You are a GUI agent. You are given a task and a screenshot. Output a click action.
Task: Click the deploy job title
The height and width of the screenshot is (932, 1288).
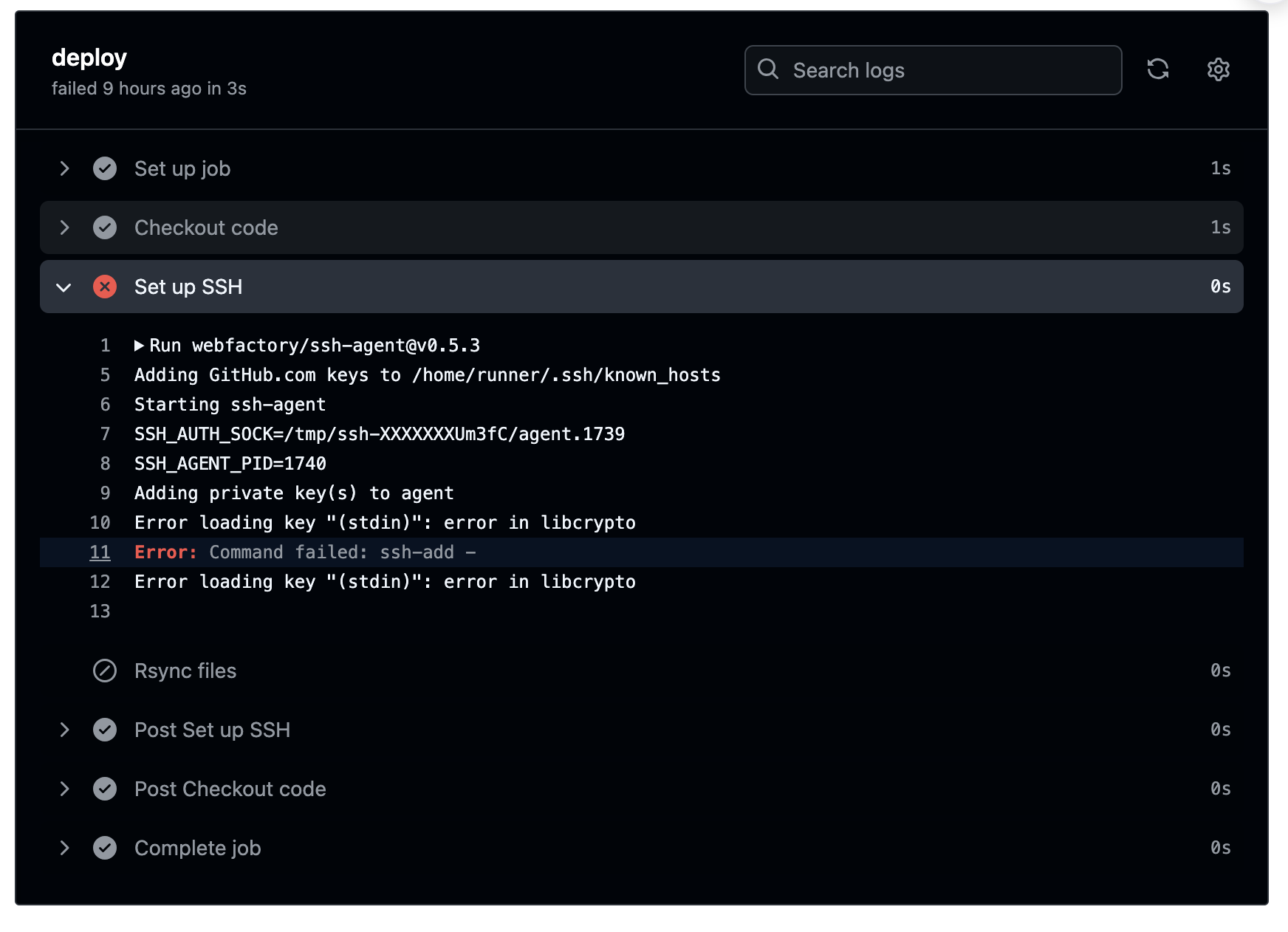(x=89, y=58)
